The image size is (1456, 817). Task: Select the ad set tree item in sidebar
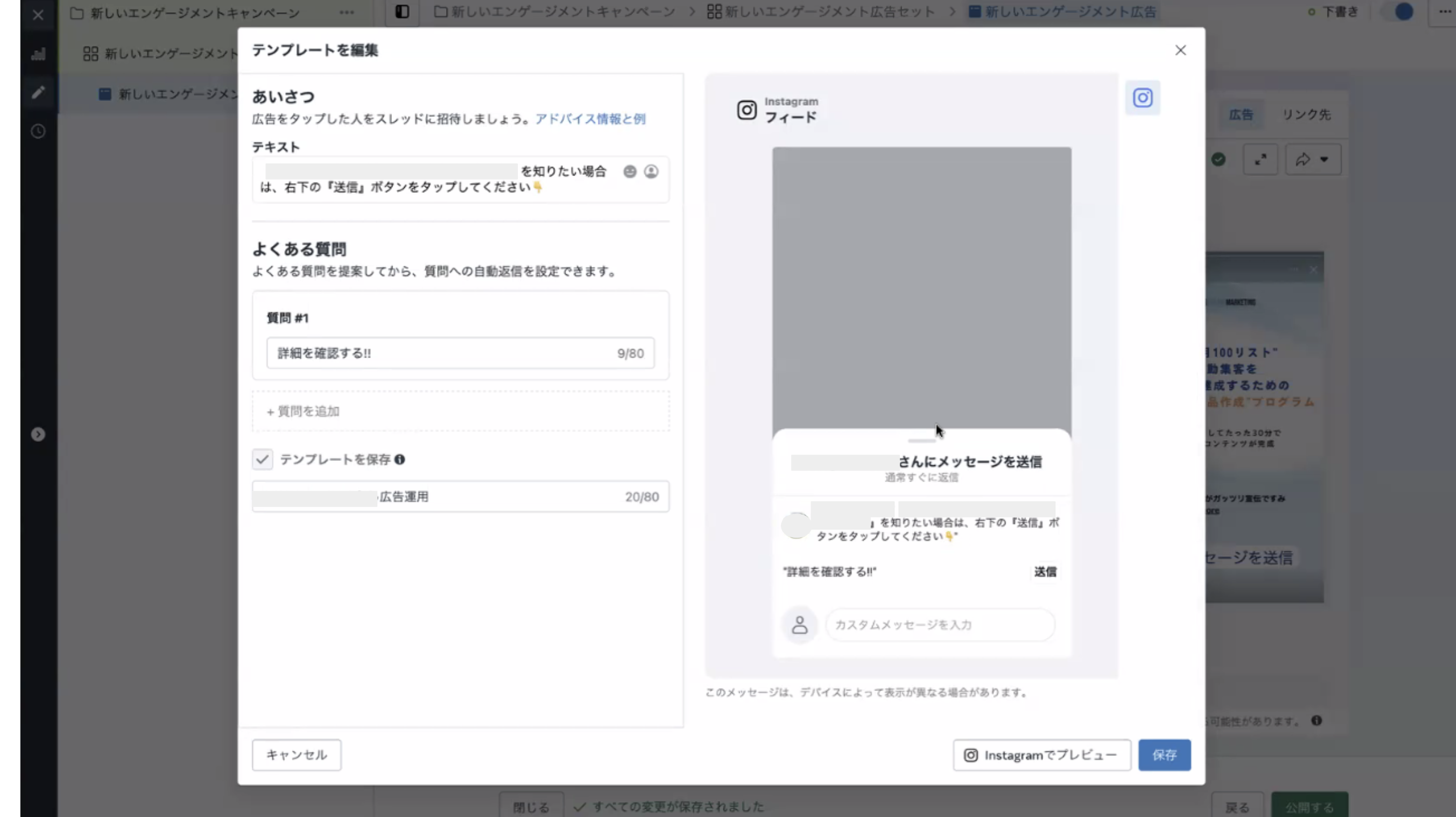pos(160,54)
